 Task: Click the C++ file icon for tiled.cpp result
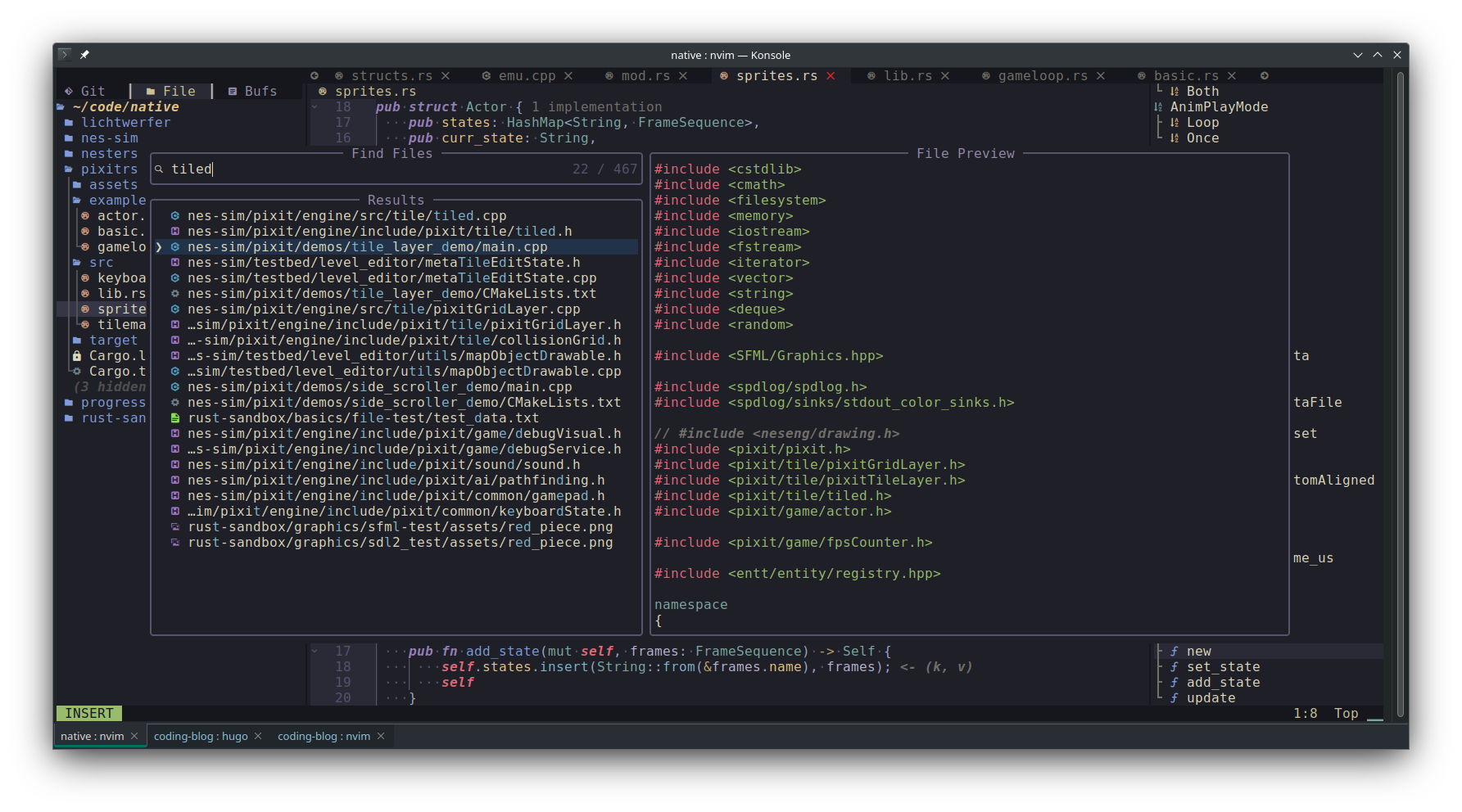coord(175,216)
